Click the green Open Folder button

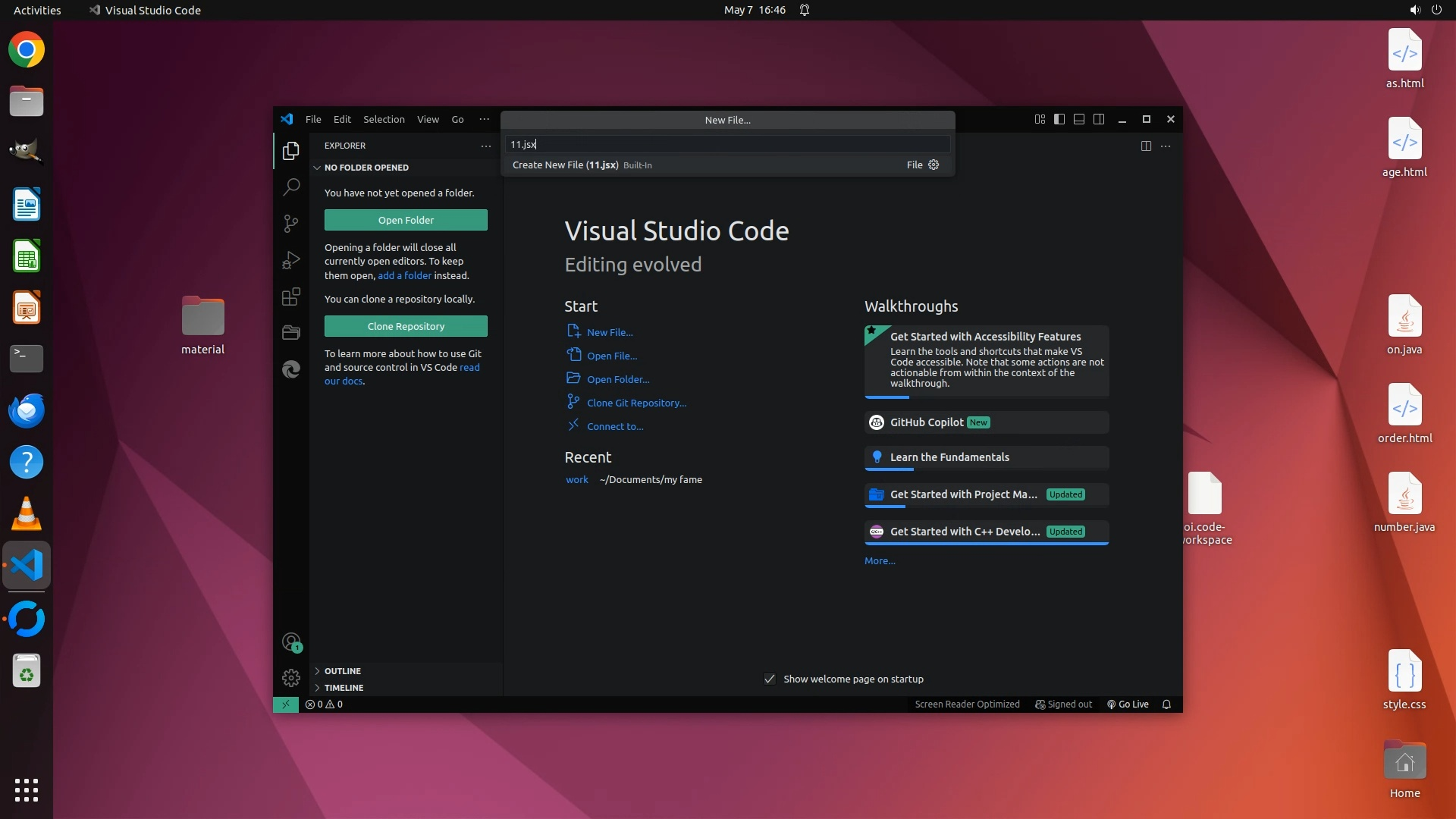(406, 220)
